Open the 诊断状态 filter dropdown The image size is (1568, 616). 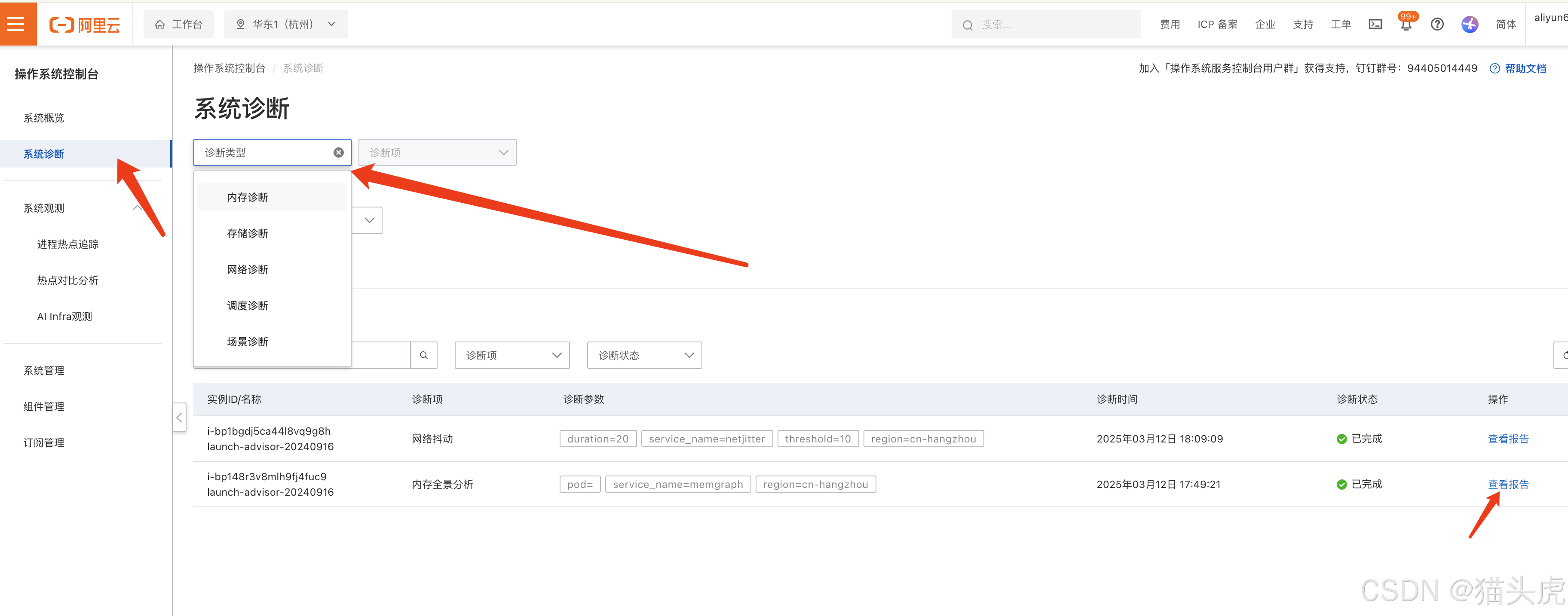pyautogui.click(x=644, y=355)
